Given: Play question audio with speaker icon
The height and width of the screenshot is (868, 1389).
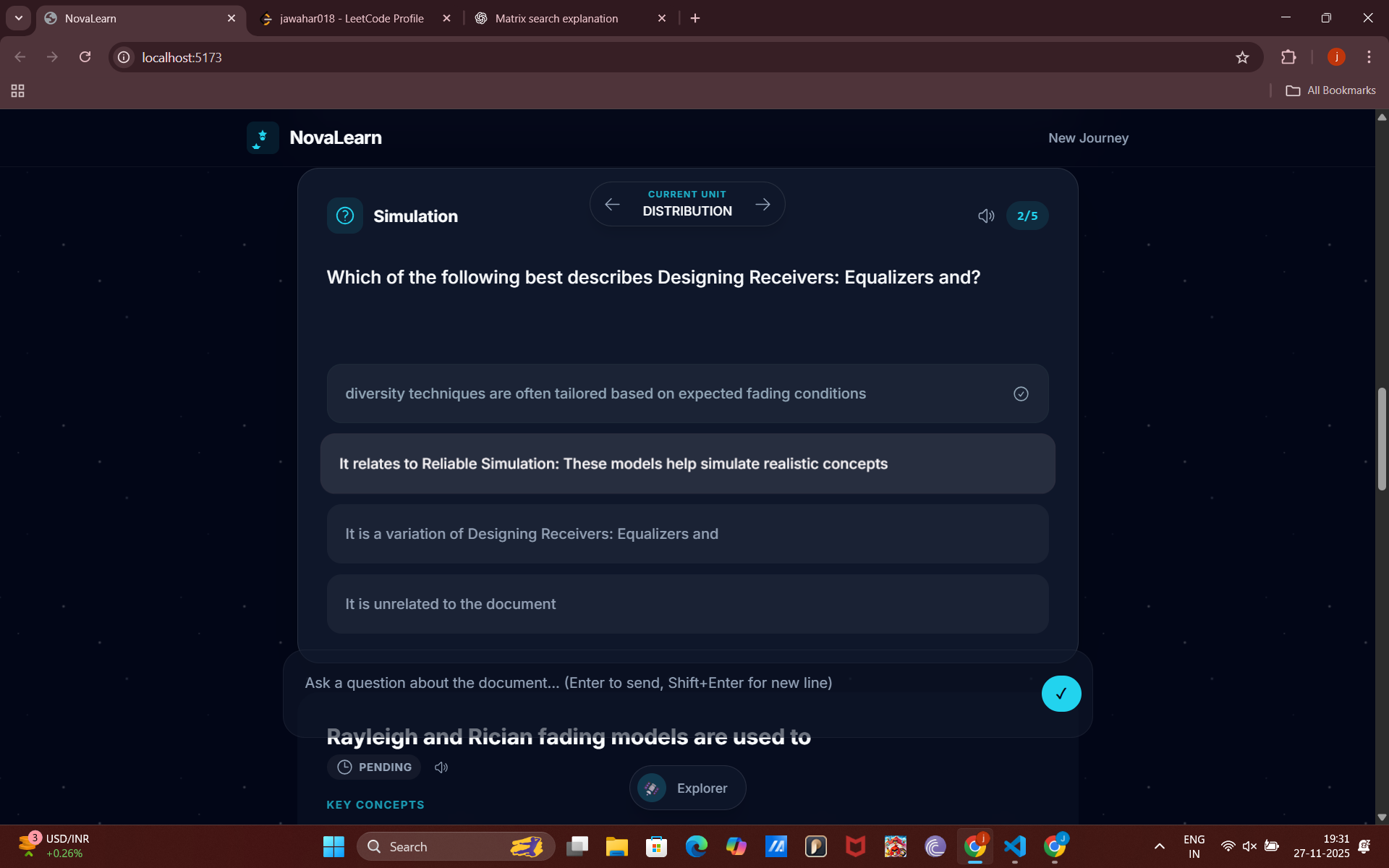Looking at the screenshot, I should [985, 216].
